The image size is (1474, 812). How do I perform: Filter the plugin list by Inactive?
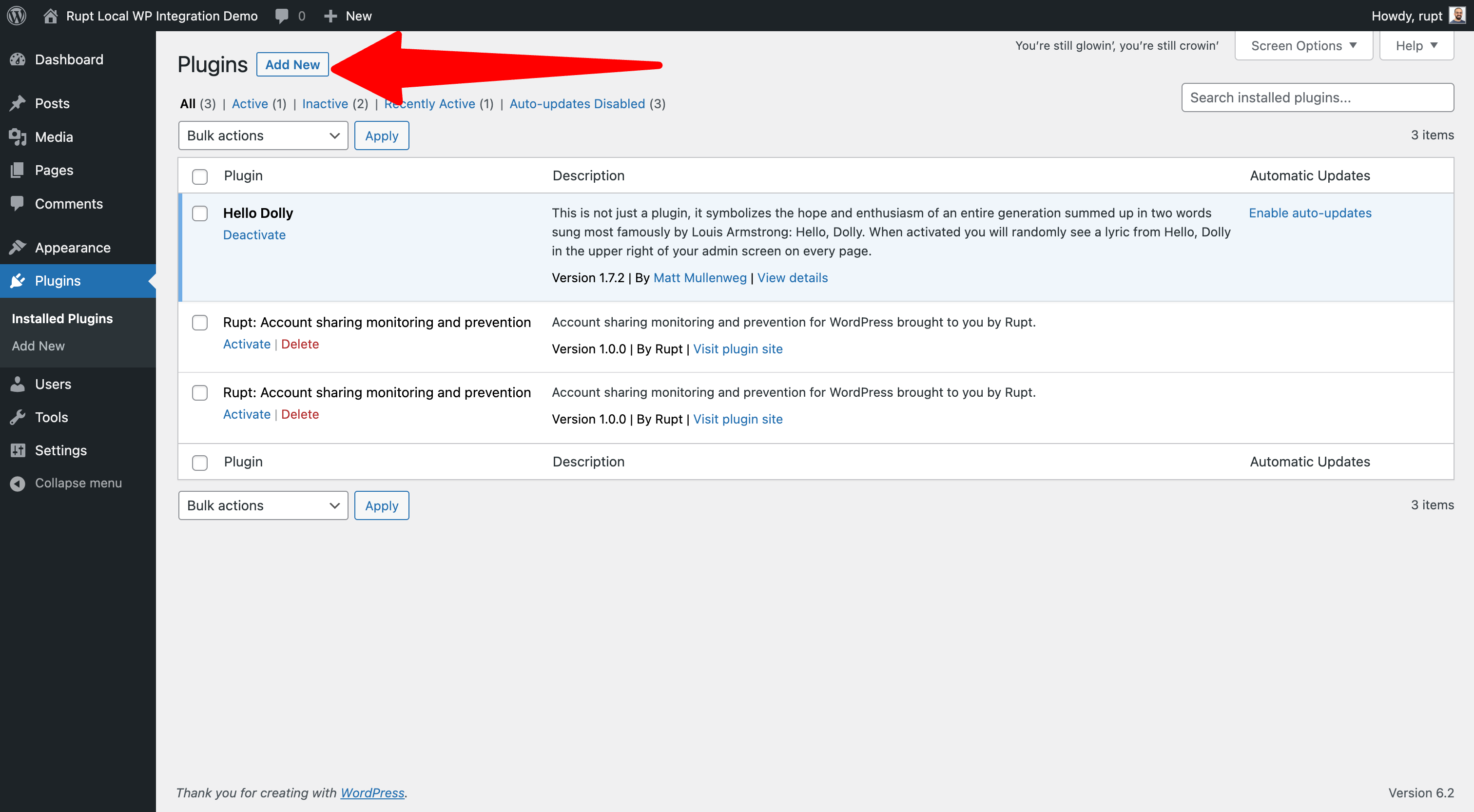325,104
